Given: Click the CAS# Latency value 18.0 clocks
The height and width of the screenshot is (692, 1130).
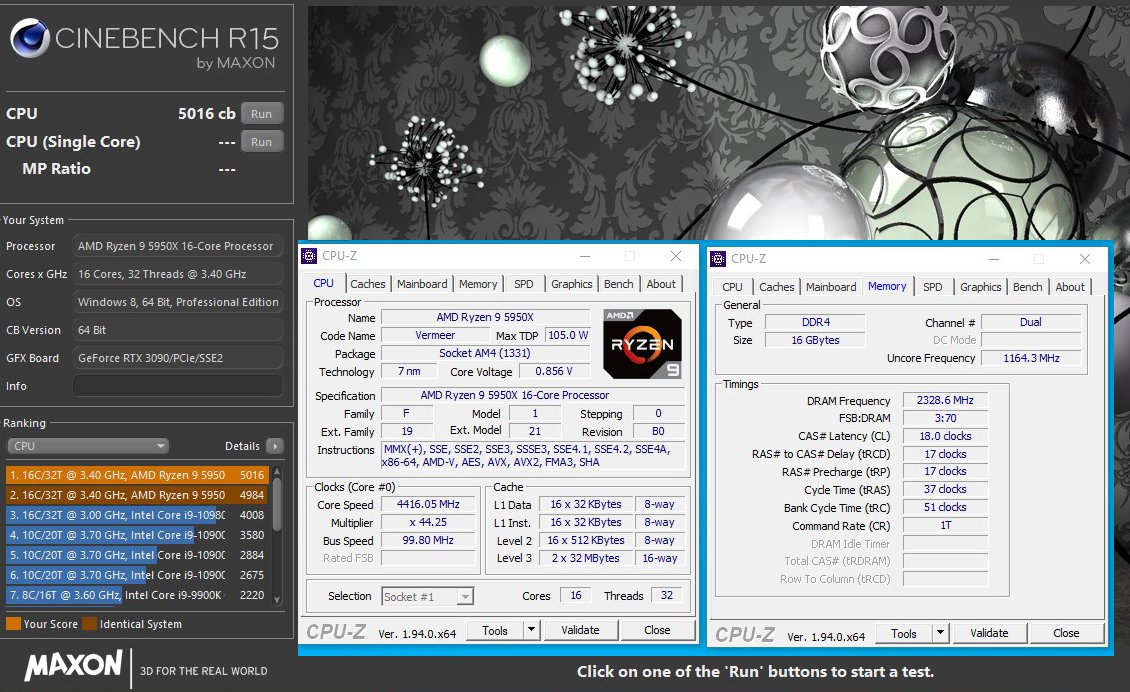Looking at the screenshot, I should click(x=945, y=436).
